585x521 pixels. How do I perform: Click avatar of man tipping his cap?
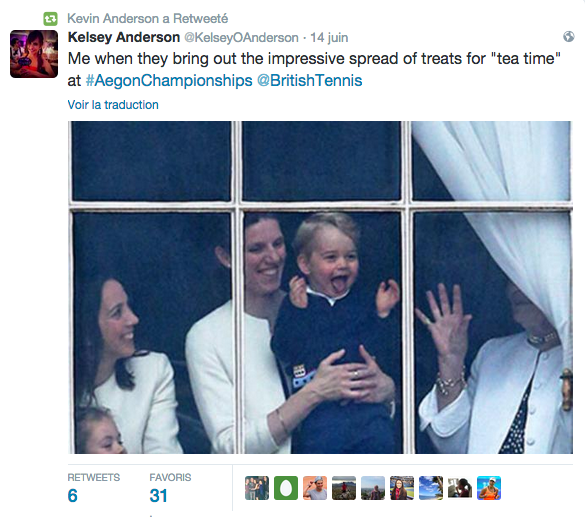(315, 488)
